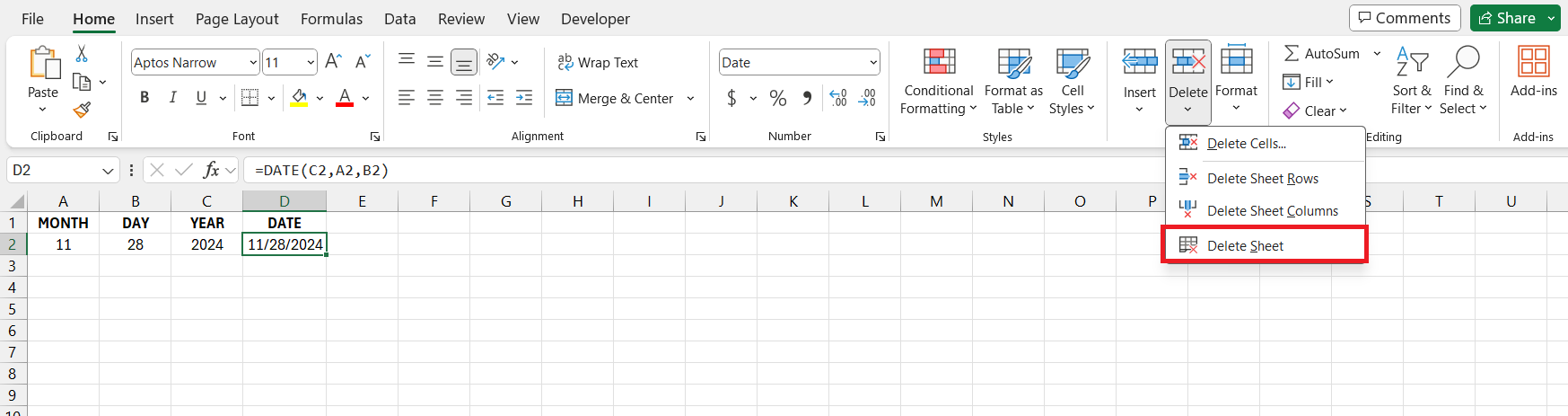This screenshot has height=416, width=1568.
Task: Toggle center horizontal alignment
Action: click(435, 98)
